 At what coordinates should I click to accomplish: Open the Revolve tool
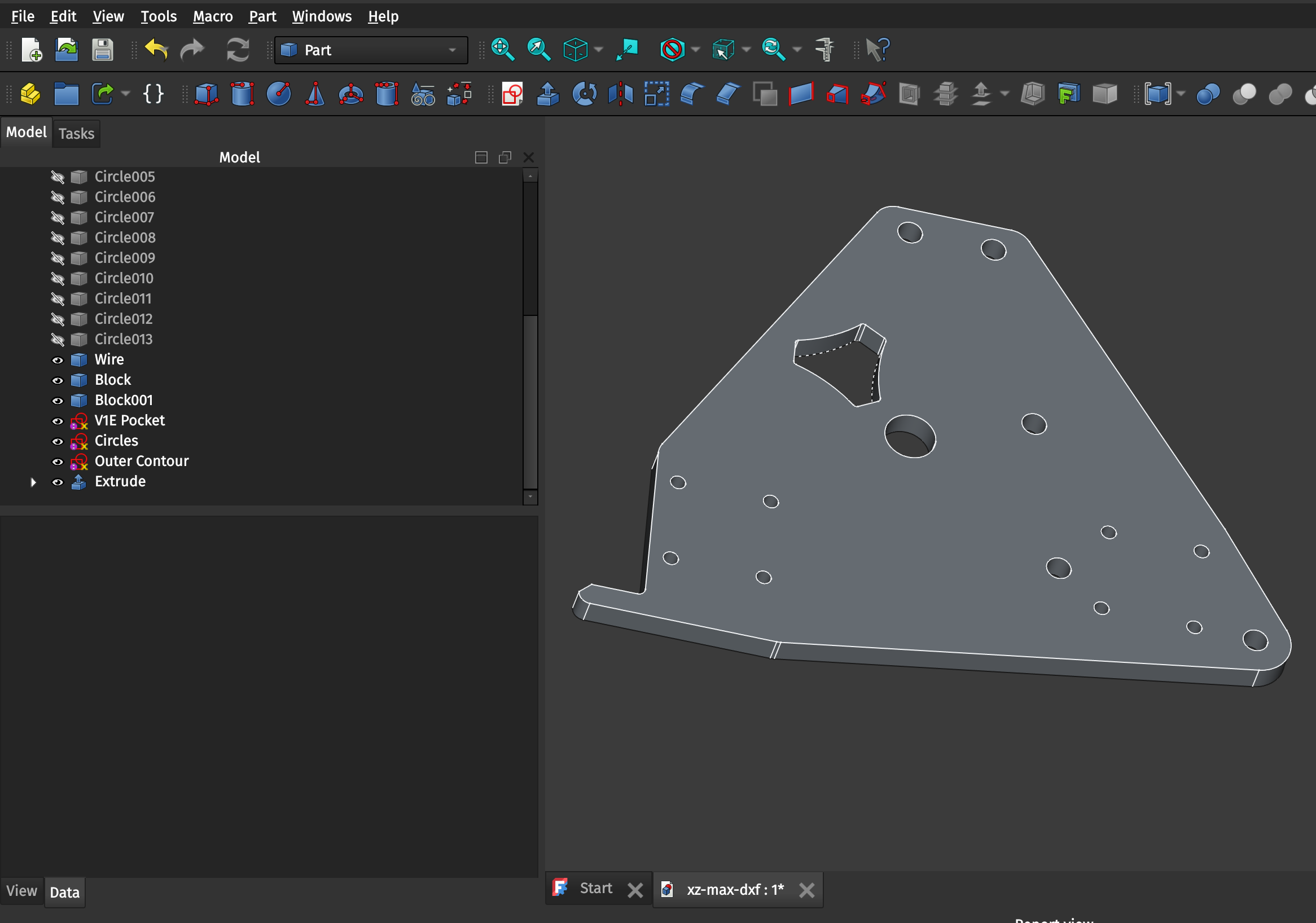tap(585, 94)
